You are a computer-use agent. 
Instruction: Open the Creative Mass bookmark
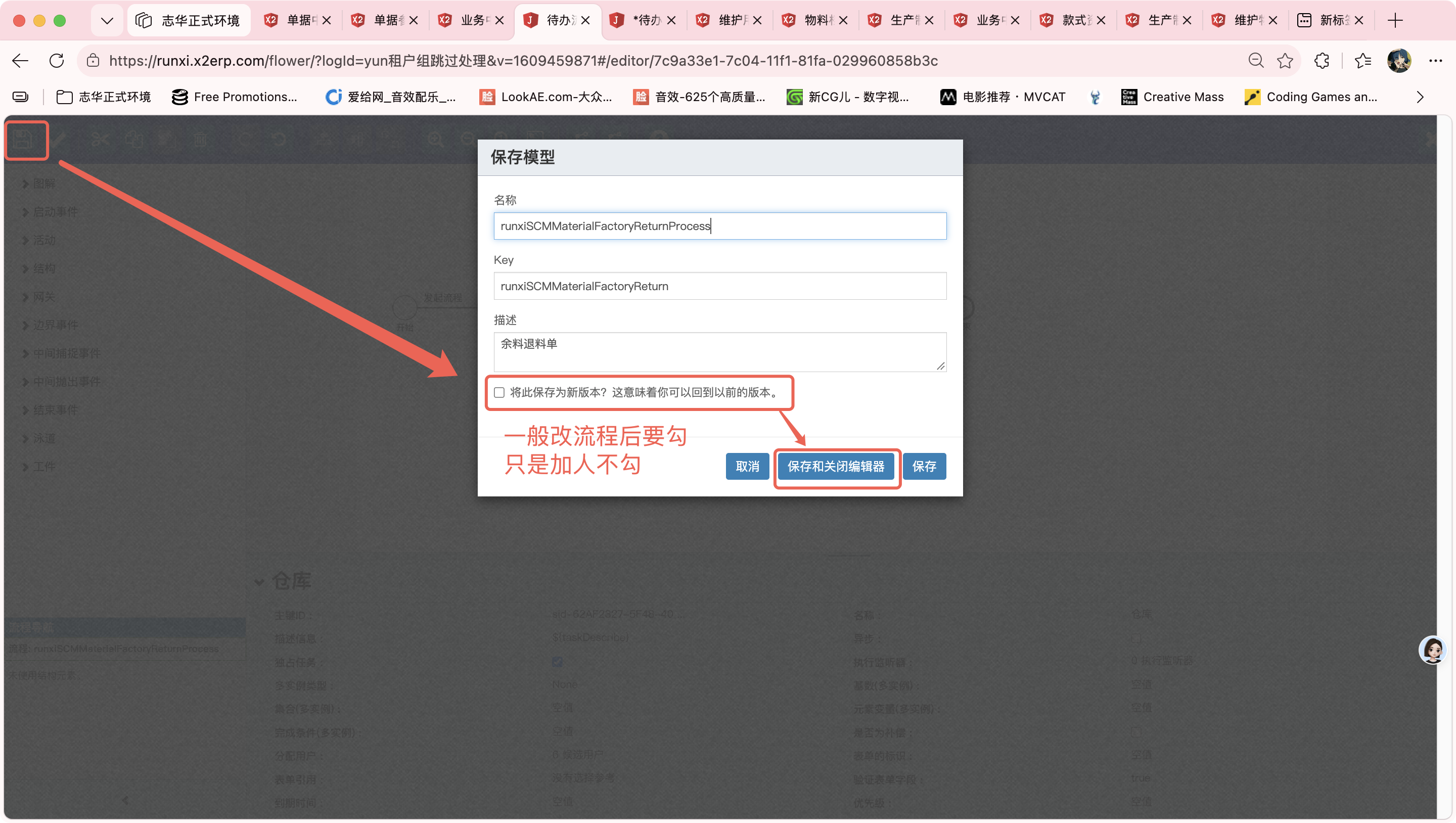1172,97
